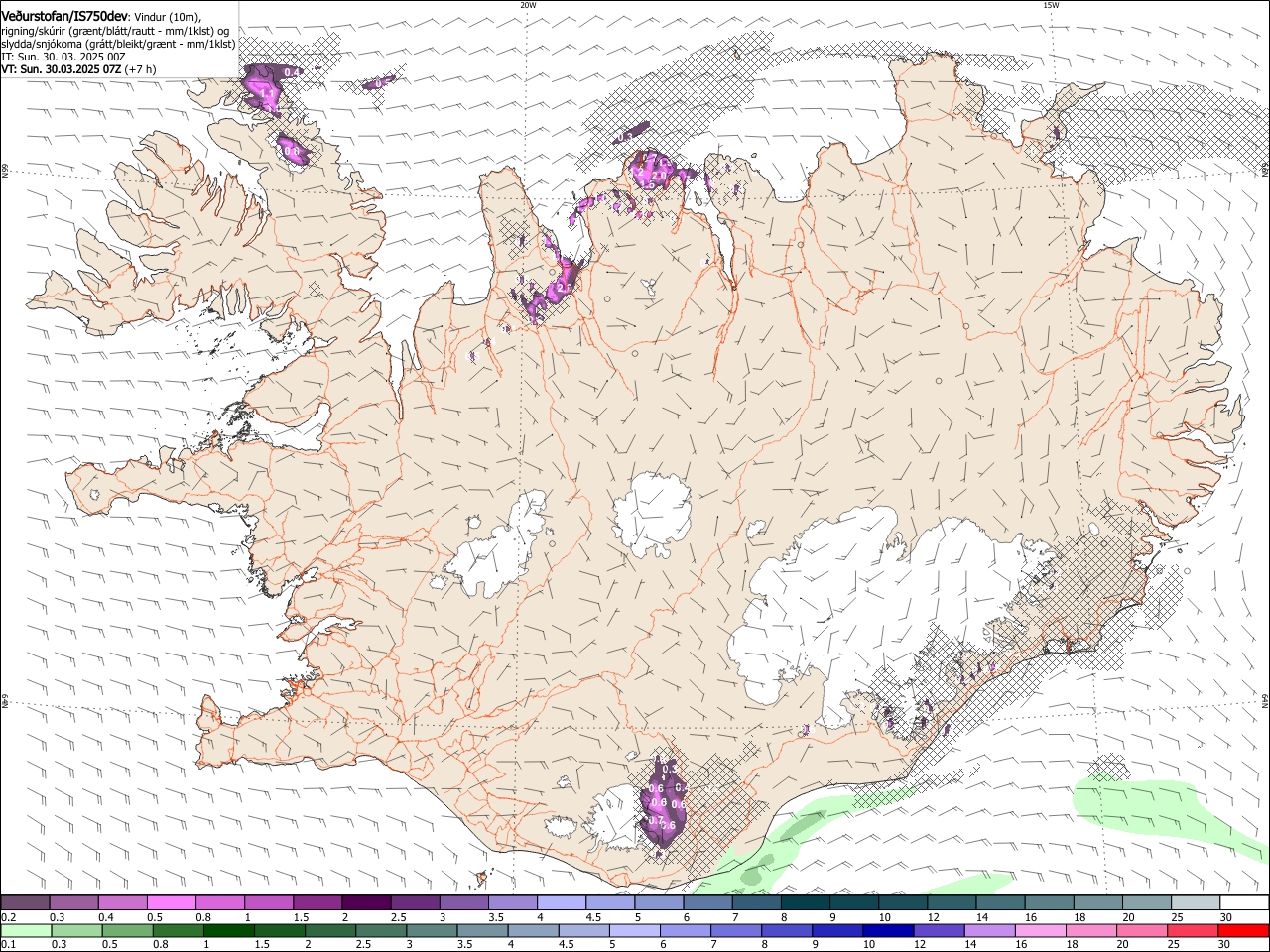
Task: Pick upper legend white swatch at 30
Action: coord(1244,903)
